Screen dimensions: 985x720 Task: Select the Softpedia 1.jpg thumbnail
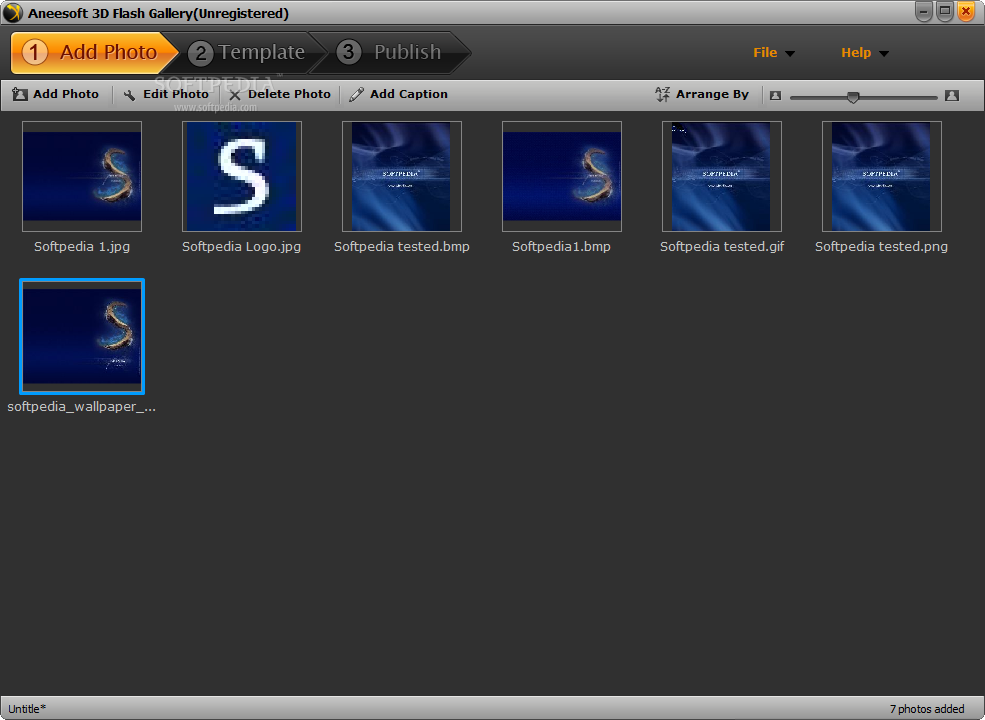[x=82, y=177]
